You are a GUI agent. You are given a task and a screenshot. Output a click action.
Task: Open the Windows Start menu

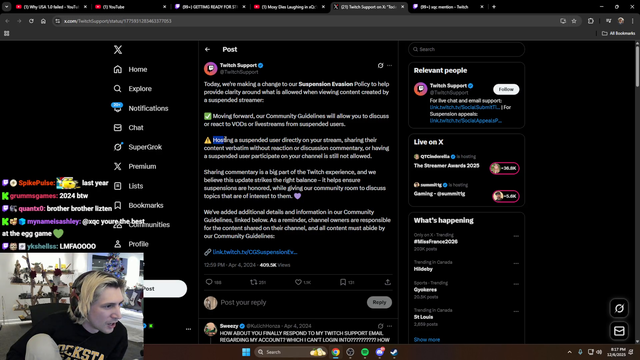[x=246, y=352]
